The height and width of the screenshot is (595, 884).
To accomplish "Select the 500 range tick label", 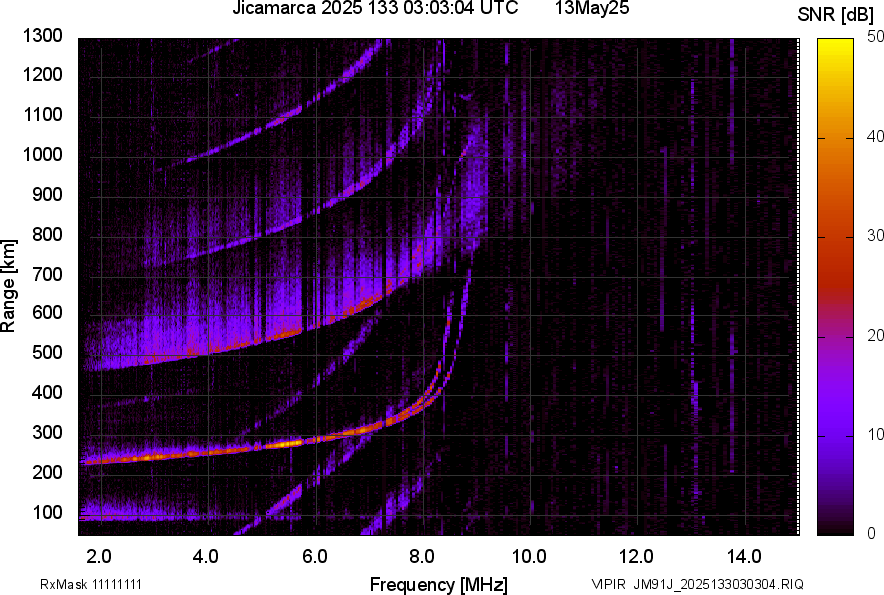I will 47,352.
